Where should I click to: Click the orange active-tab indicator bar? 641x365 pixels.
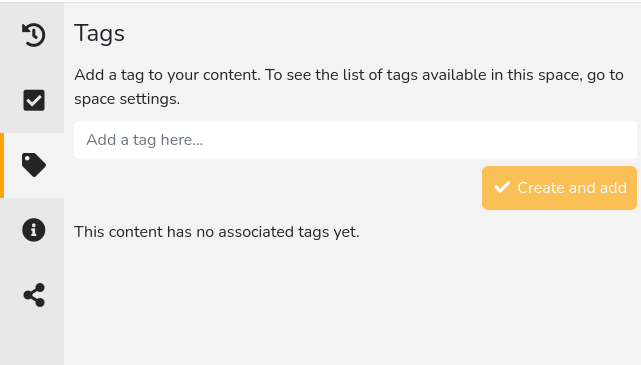(2, 165)
